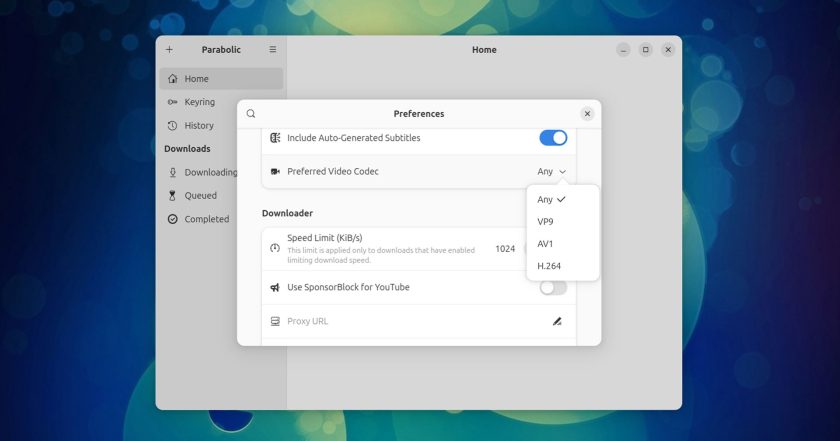
Task: Minimize the Parabolic window
Action: [x=623, y=50]
